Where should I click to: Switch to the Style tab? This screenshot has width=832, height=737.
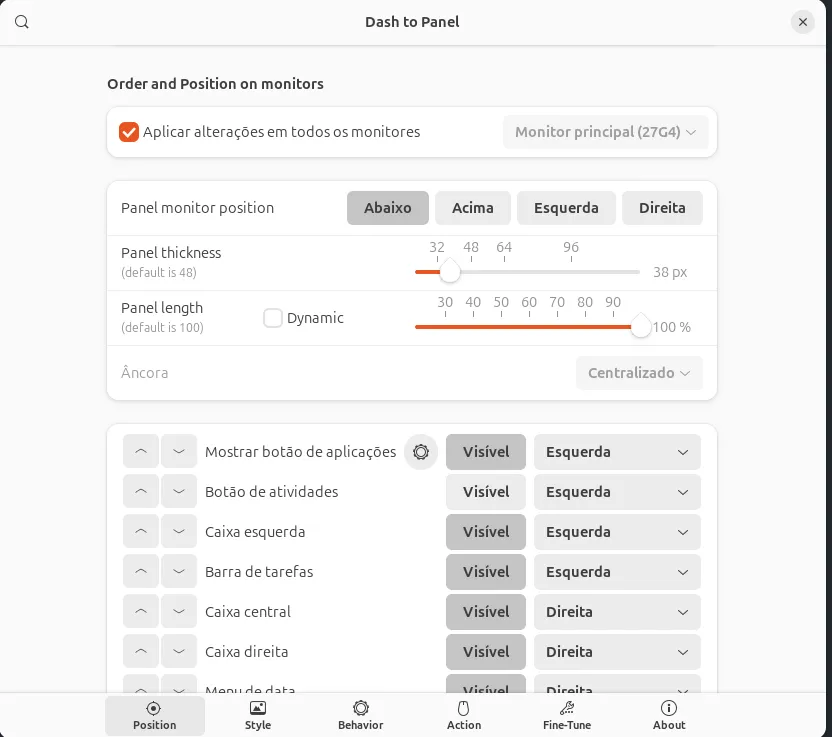(258, 715)
